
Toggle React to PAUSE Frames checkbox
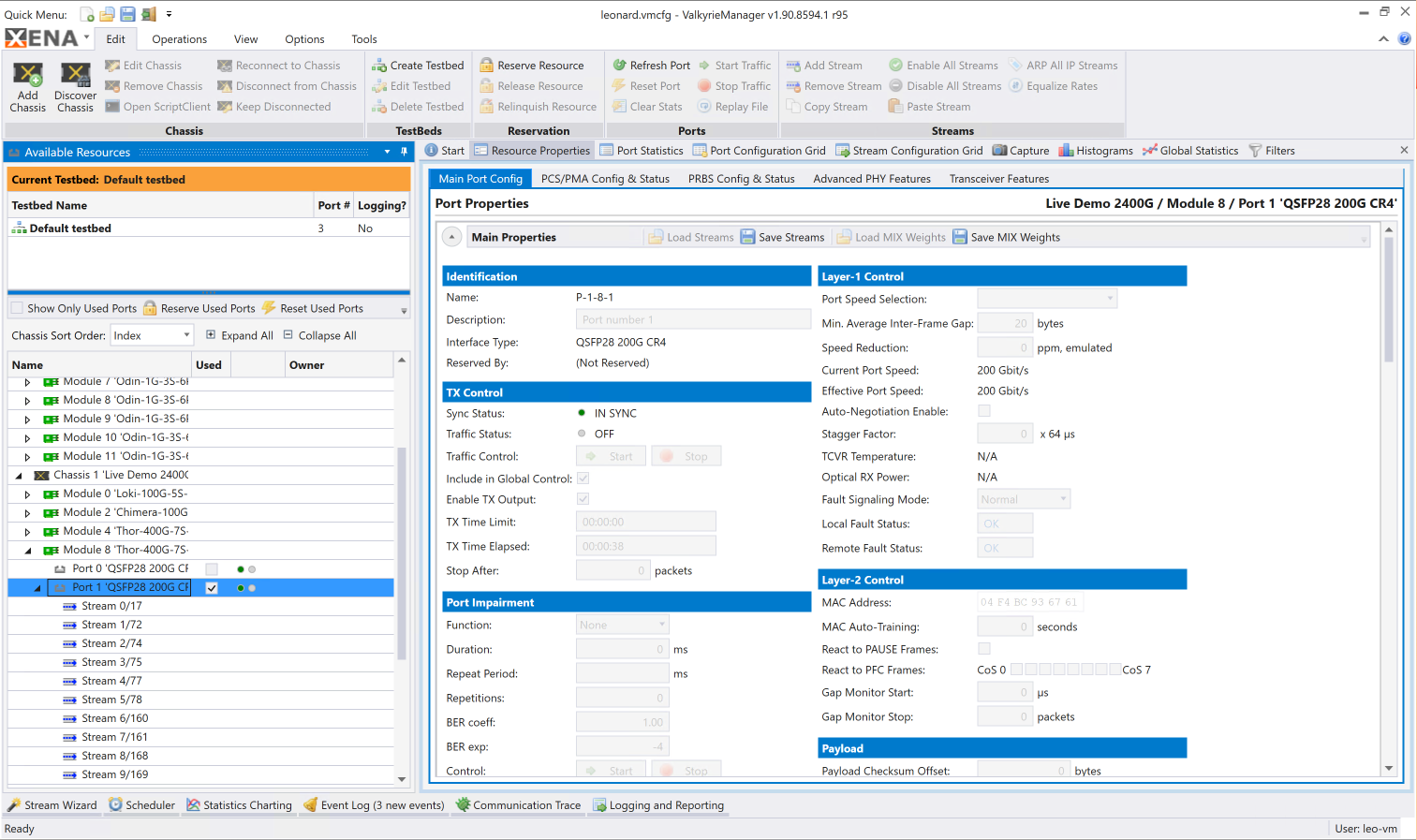tap(983, 649)
